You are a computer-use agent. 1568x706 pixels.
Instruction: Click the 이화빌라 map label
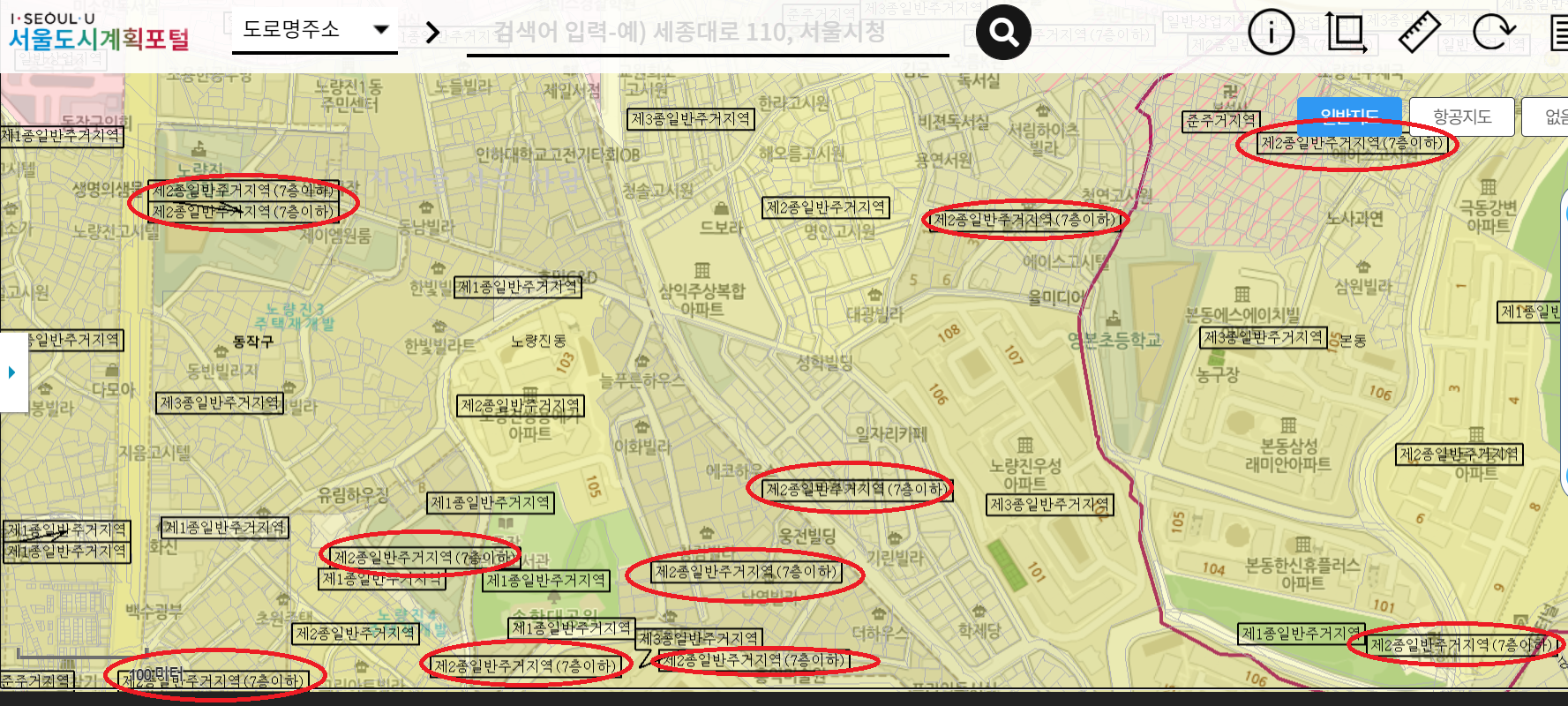(642, 447)
